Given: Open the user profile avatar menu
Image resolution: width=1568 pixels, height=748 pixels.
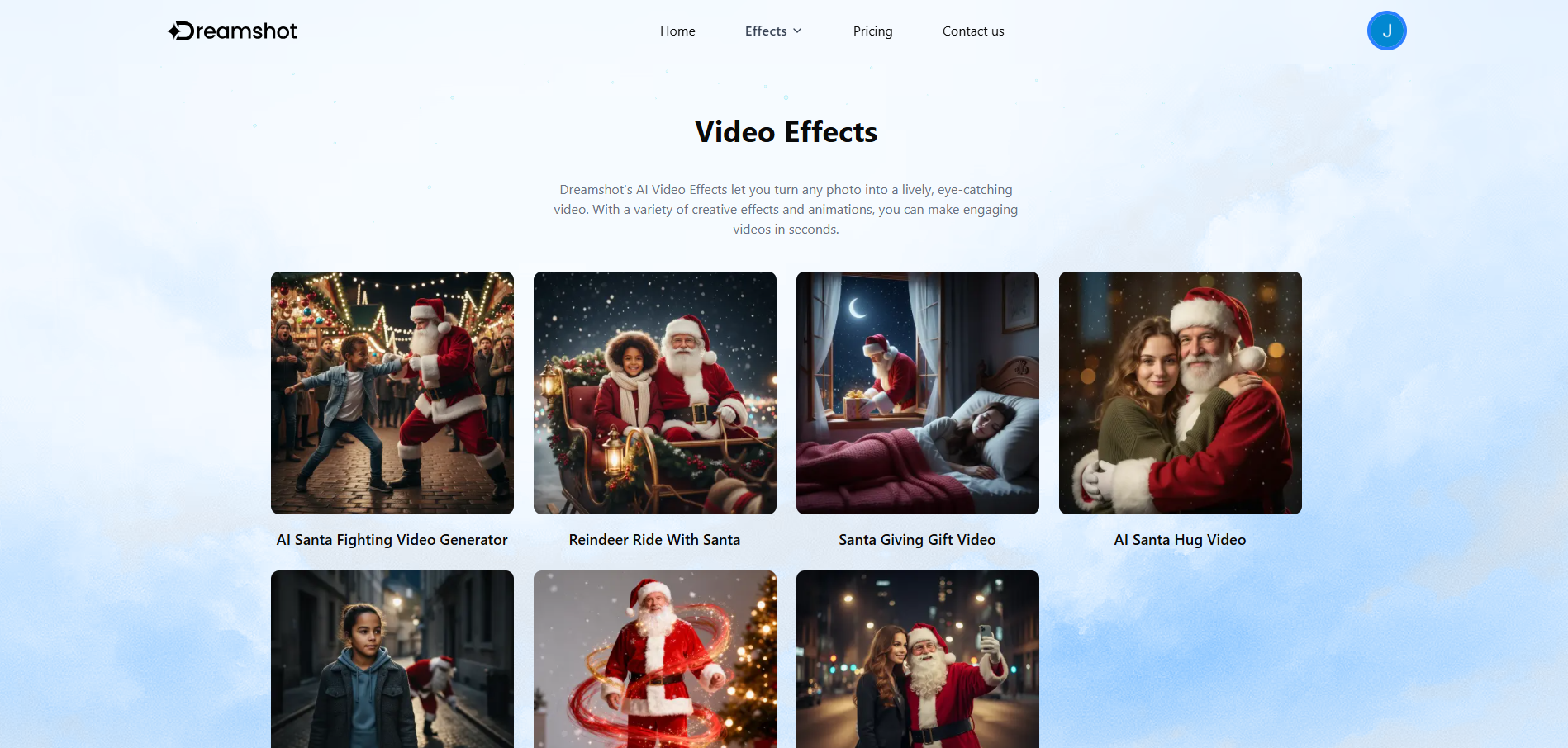Looking at the screenshot, I should 1386,31.
